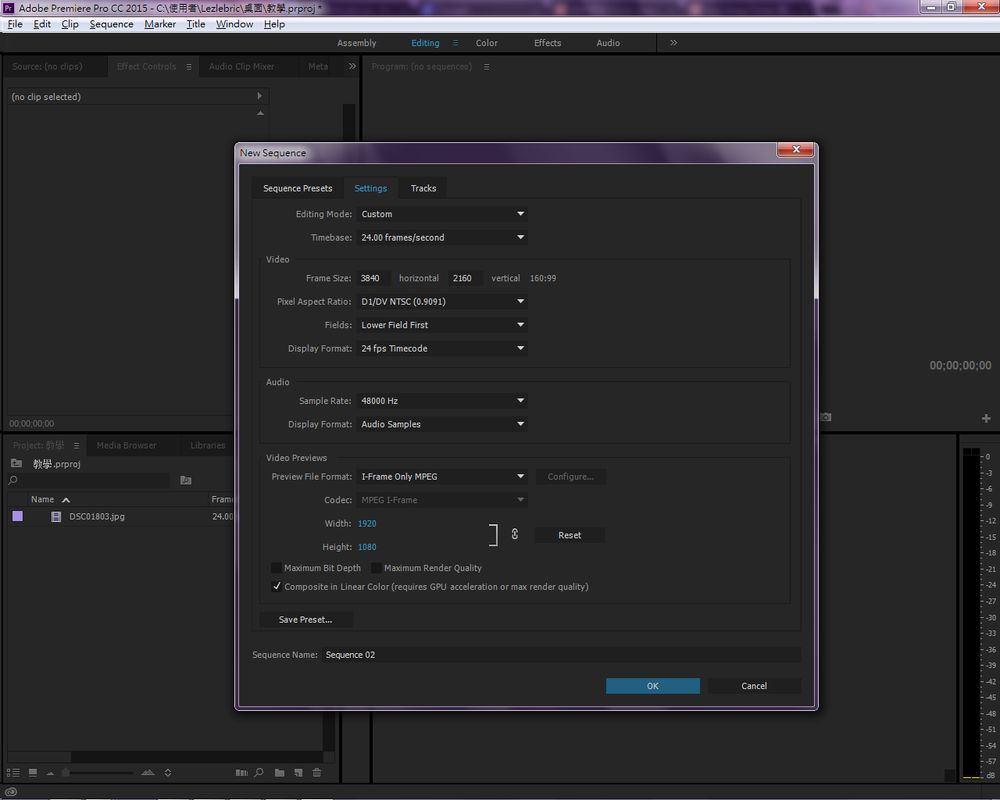This screenshot has height=800, width=1000.
Task: Click the chain link icon for preview size
Action: tap(515, 534)
